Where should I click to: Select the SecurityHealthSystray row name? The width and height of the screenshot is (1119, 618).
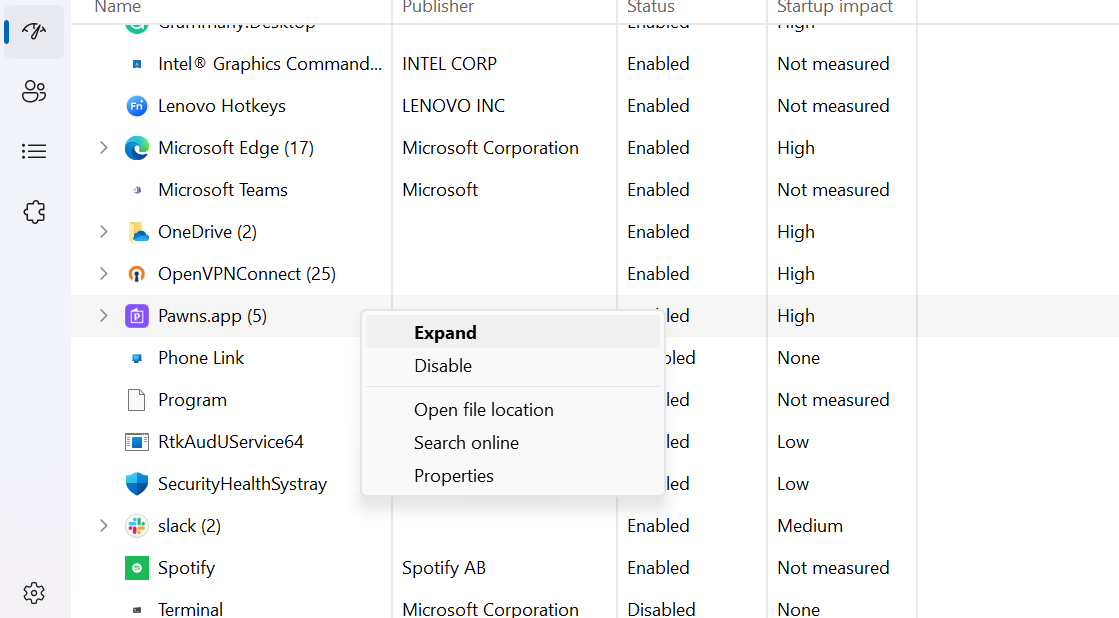243,485
